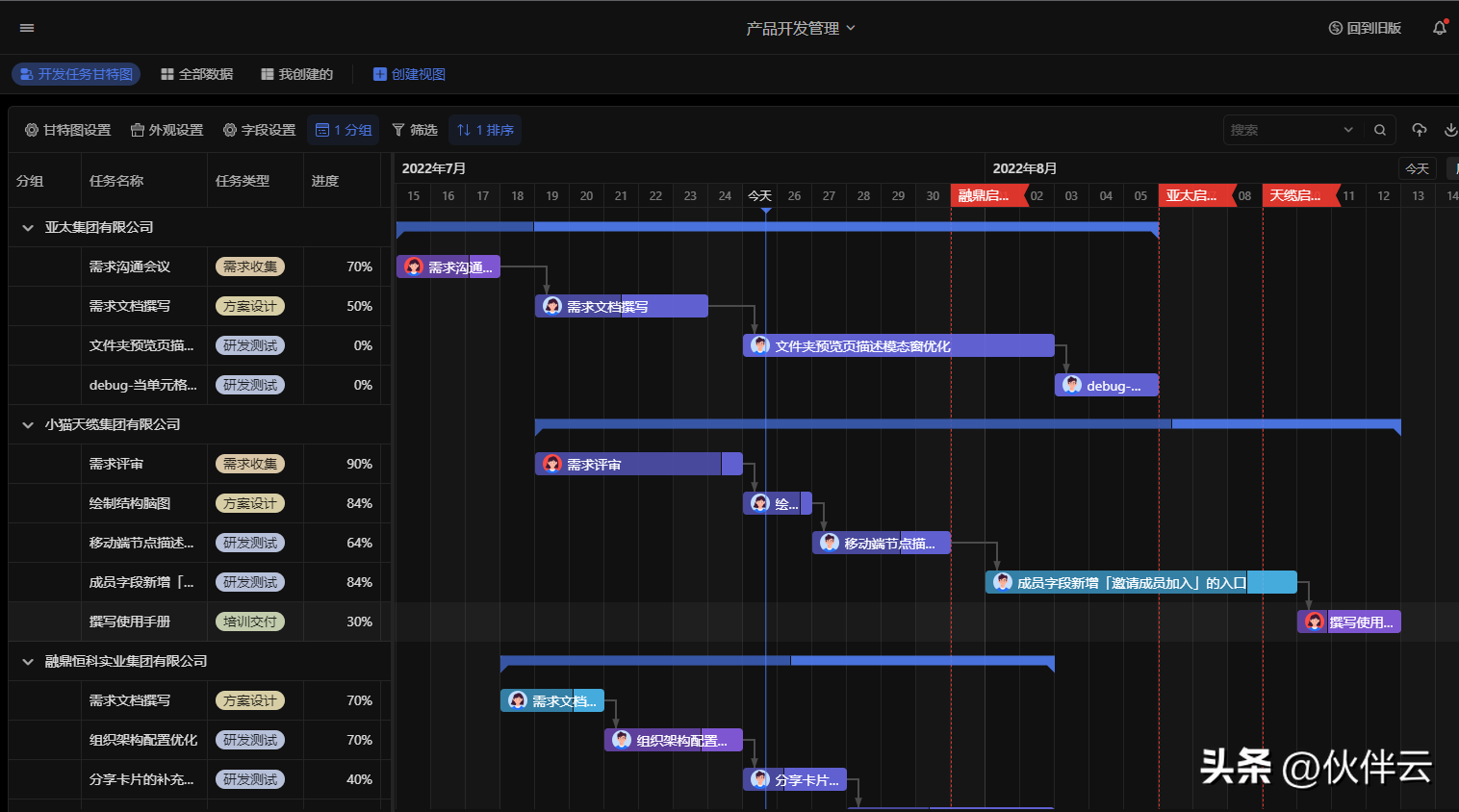1459x812 pixels.
Task: Open the hamburger menu icon
Action: click(27, 28)
